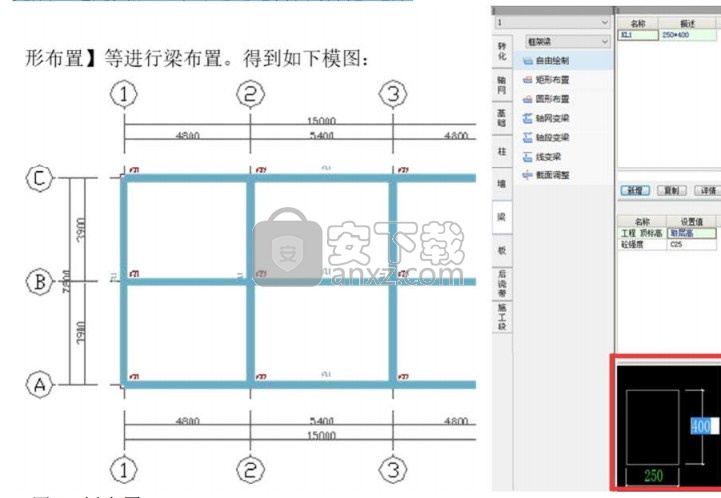
Task: Switch to the 施工段 side tab
Action: 502,316
